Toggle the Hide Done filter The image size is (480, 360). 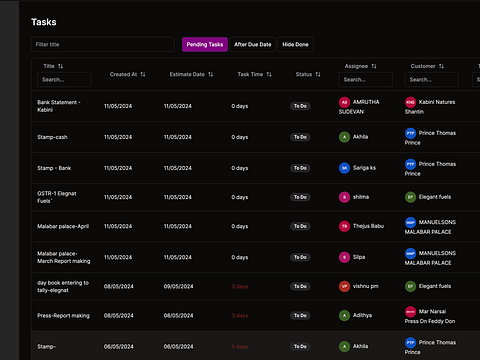(295, 44)
